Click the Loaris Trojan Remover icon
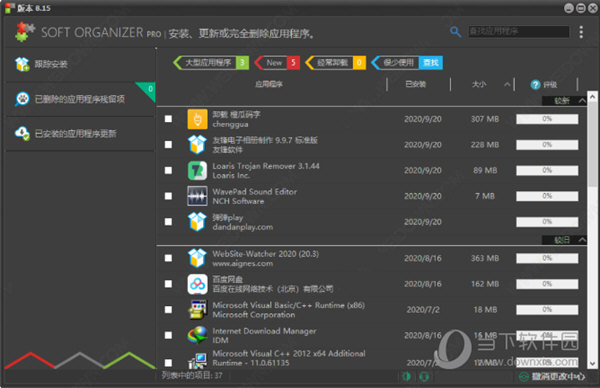 (x=197, y=170)
